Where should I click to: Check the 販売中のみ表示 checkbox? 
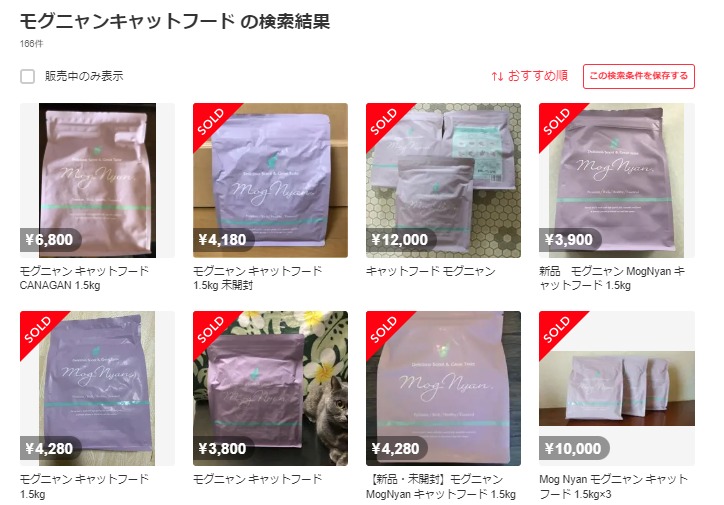[x=28, y=76]
